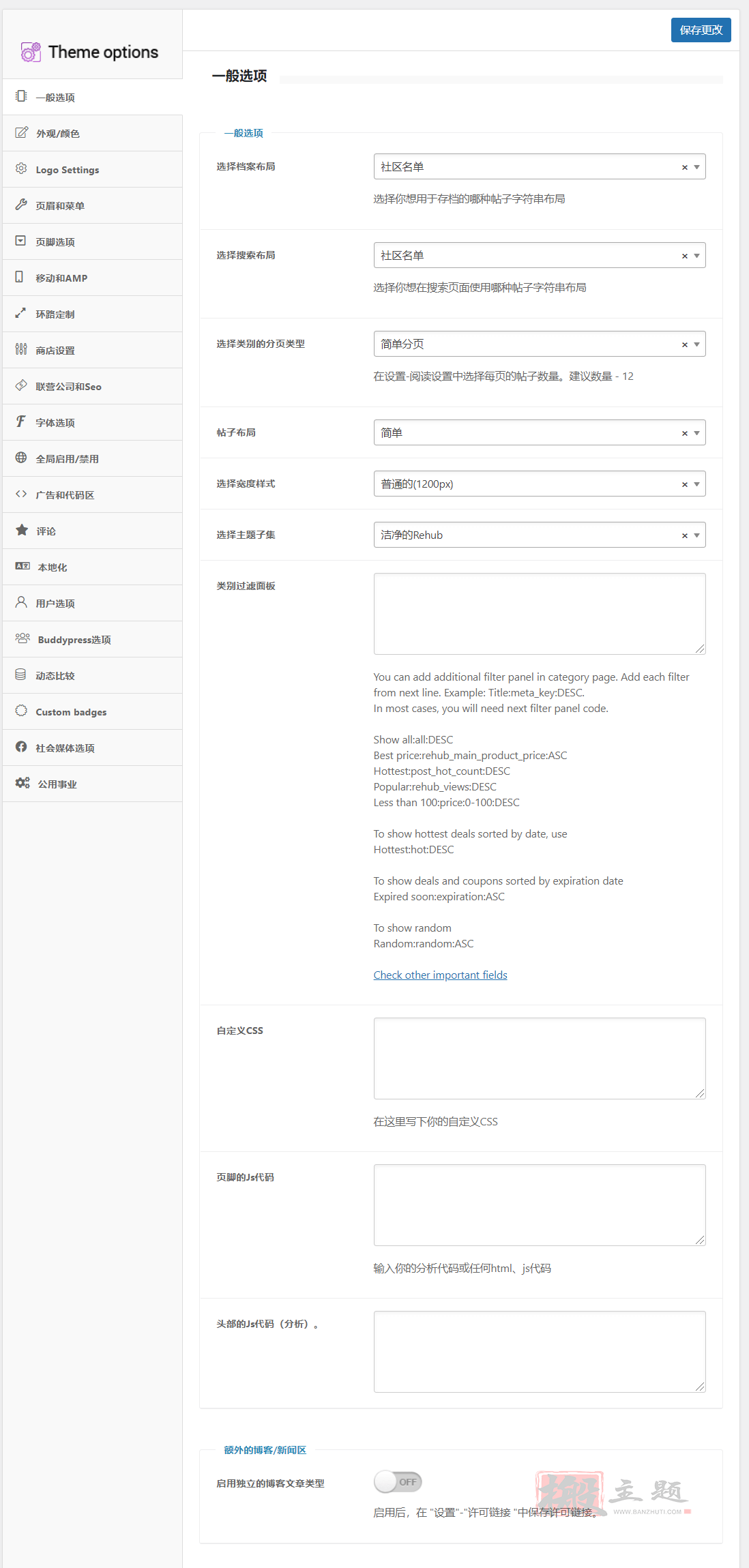Open the 选择主题子集 dropdown arrow
Screen dimensions: 749x1568
pos(696,535)
